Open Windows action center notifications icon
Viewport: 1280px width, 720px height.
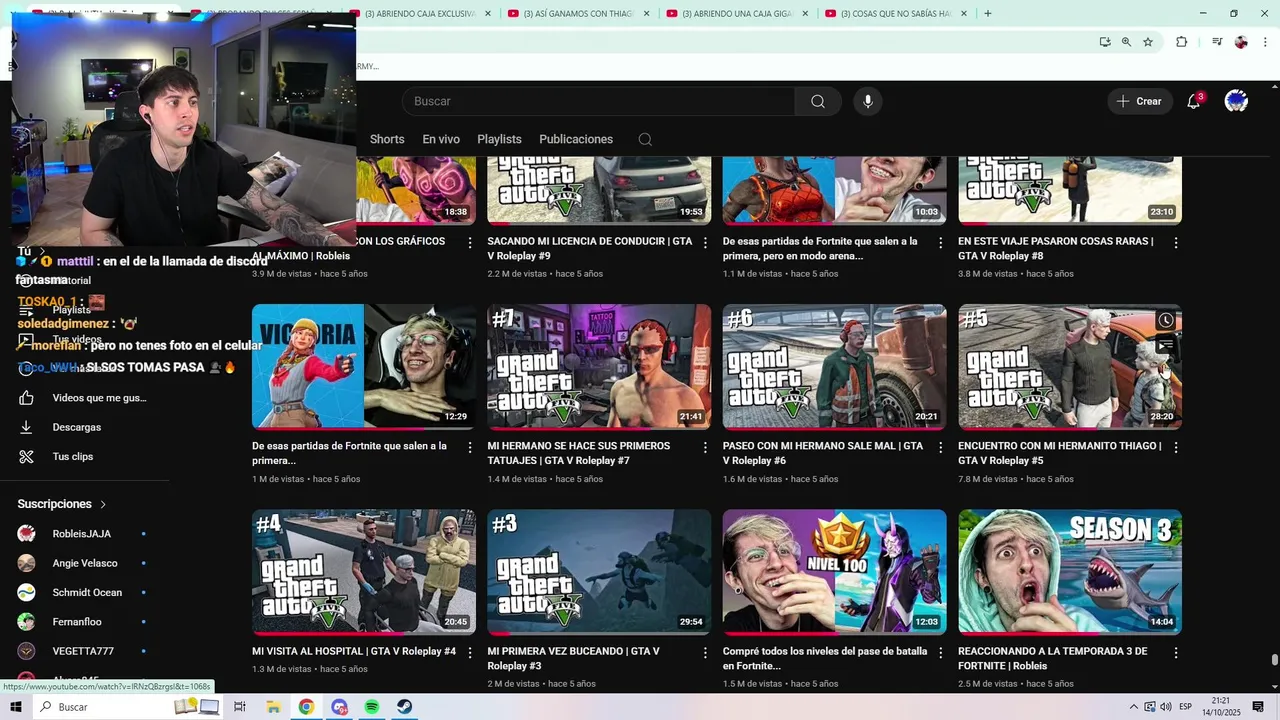click(x=1258, y=707)
